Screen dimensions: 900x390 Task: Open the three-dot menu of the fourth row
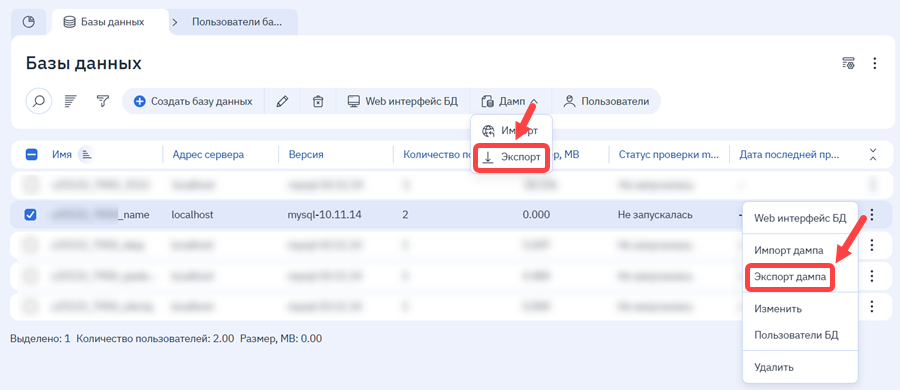(x=872, y=276)
